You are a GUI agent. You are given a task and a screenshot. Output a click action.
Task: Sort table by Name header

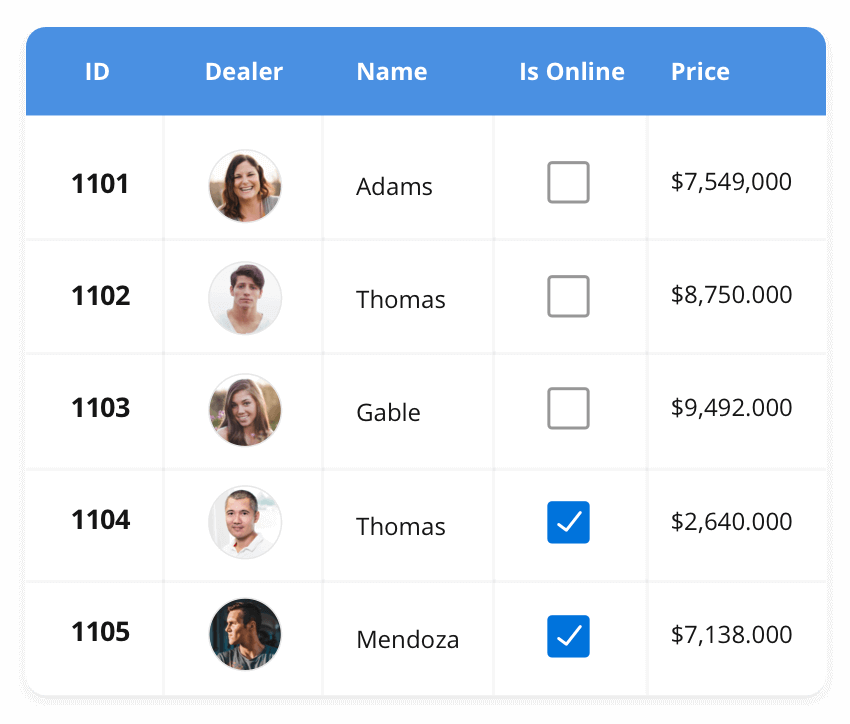[392, 72]
